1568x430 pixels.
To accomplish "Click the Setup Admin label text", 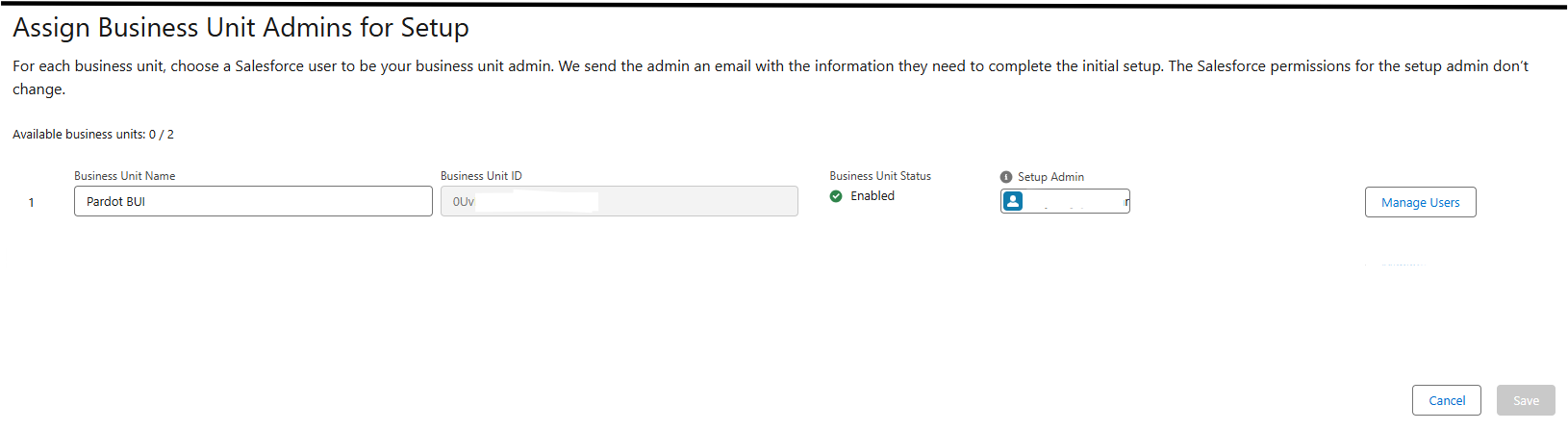I will click(1050, 177).
